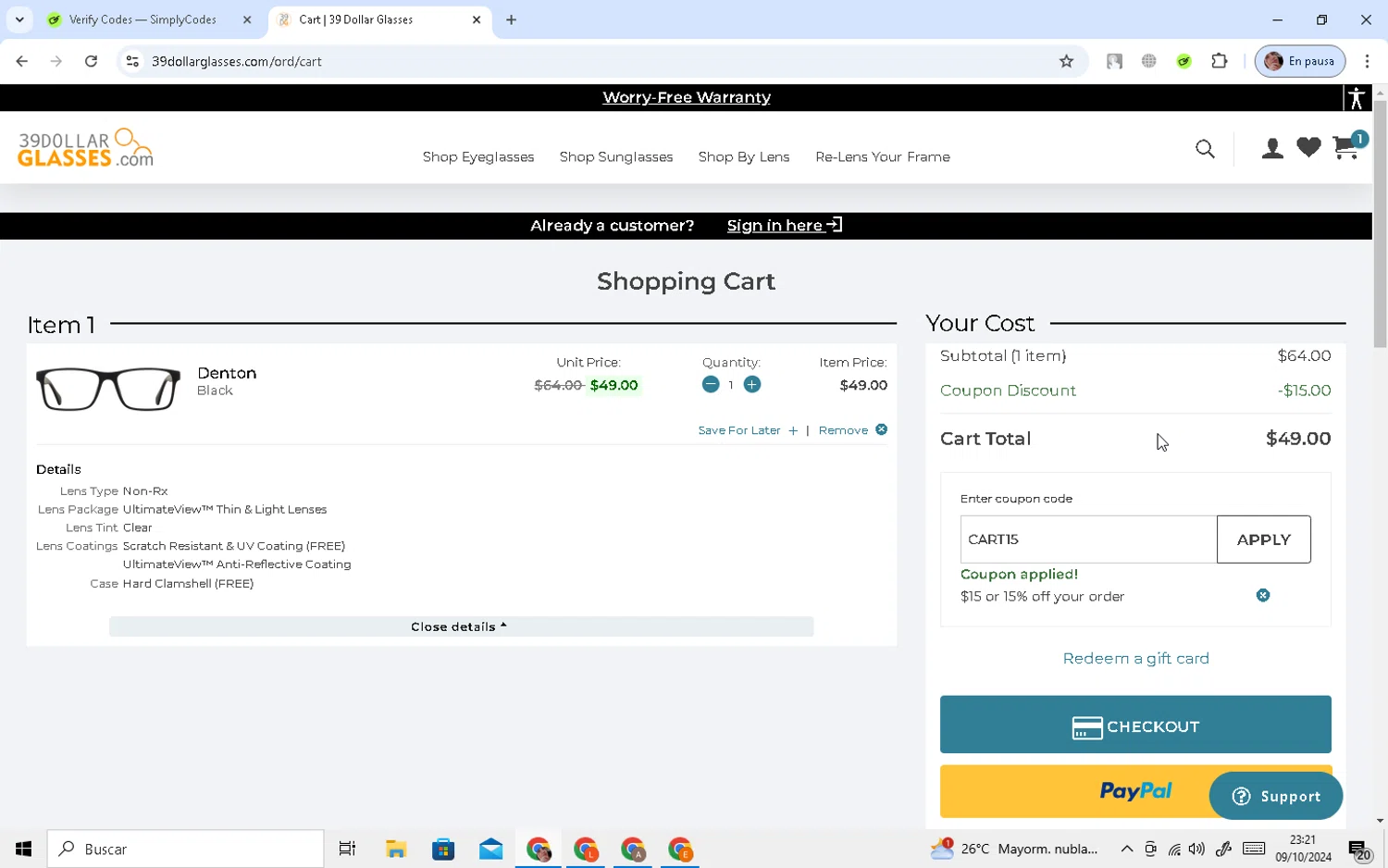Open the browser extensions puzzle icon

pyautogui.click(x=1220, y=61)
